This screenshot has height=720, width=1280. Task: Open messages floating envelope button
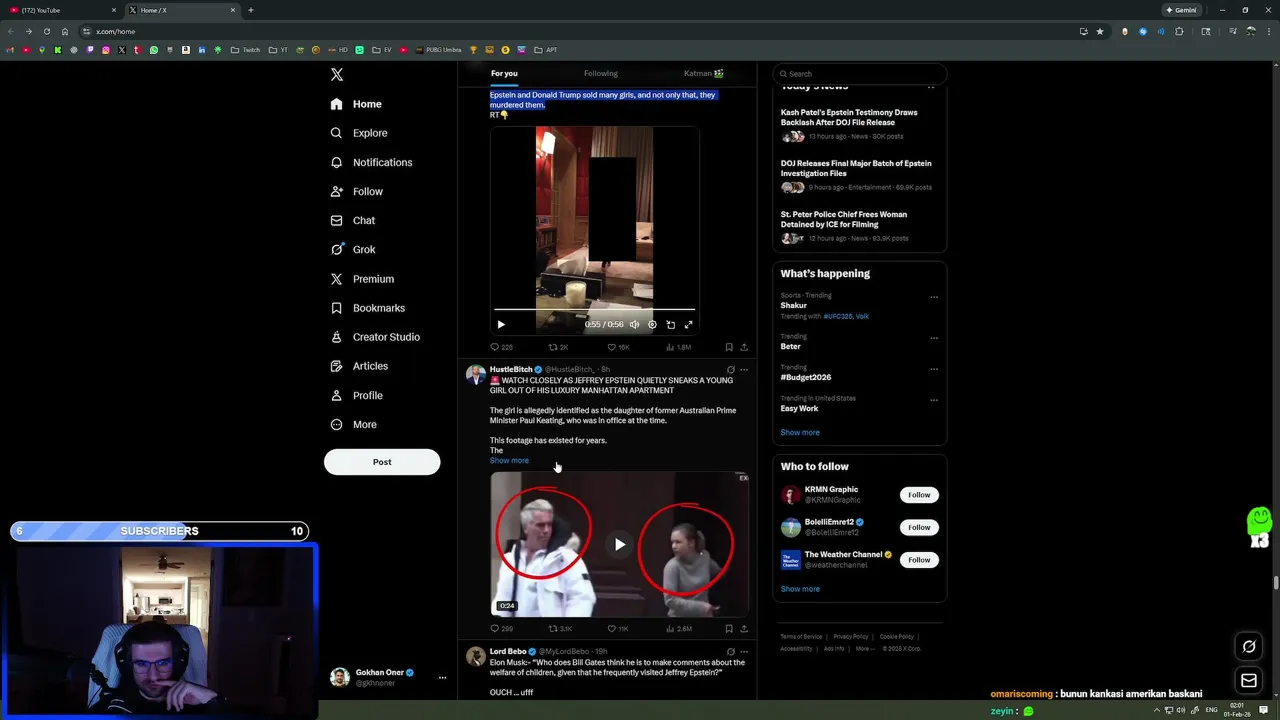[x=1249, y=681]
